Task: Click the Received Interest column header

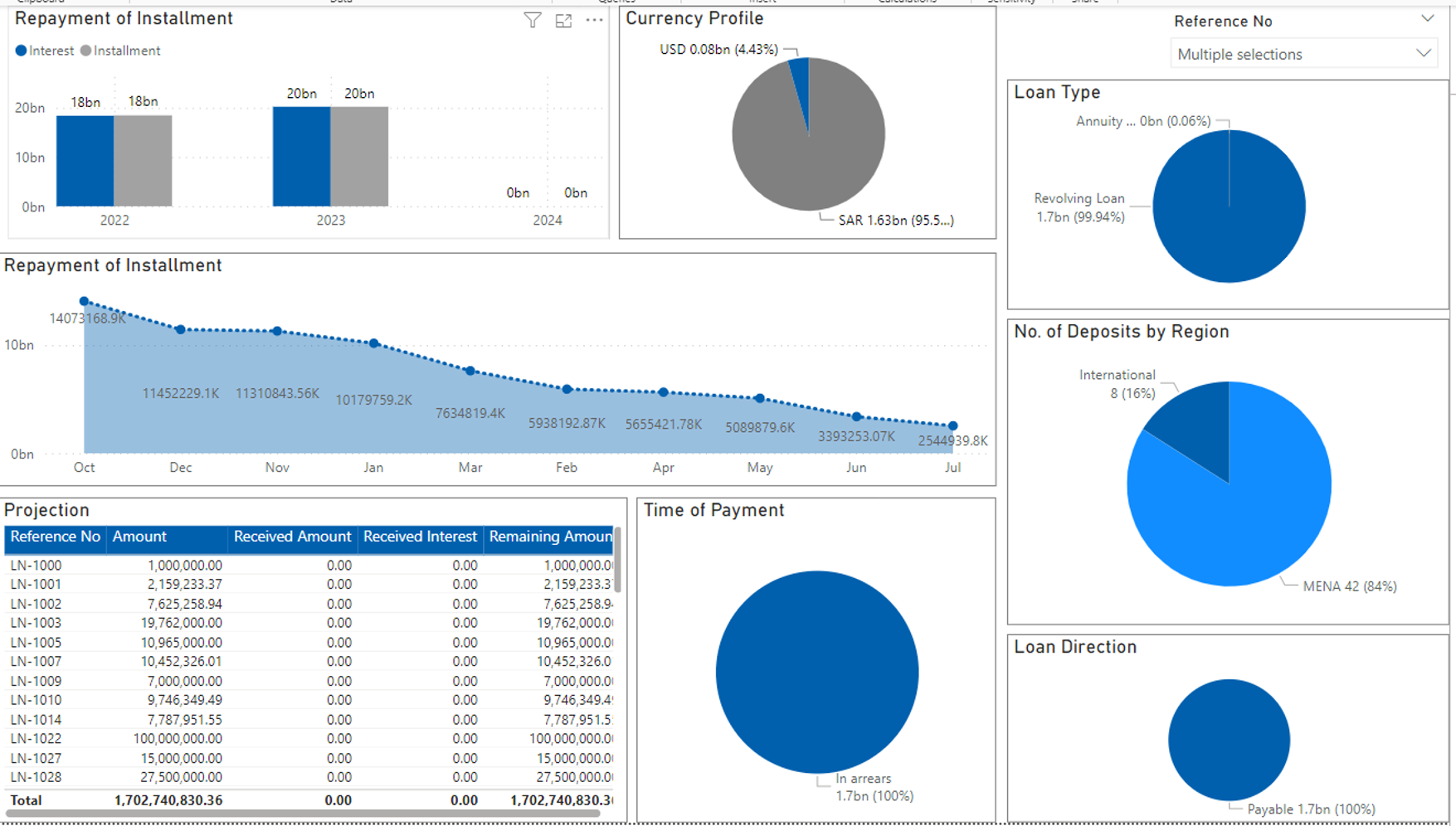Action: tap(420, 537)
